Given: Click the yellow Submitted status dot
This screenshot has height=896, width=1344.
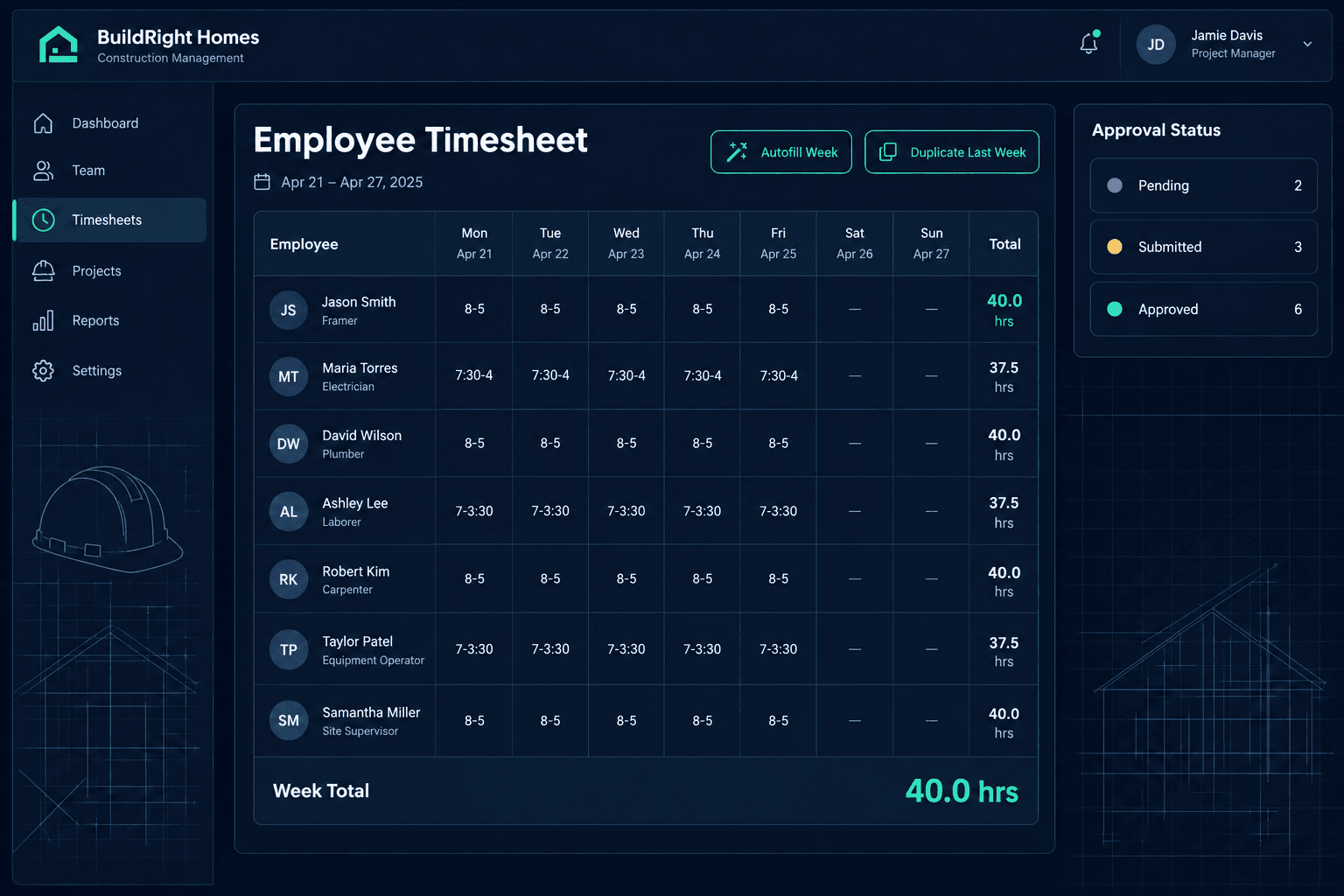Looking at the screenshot, I should point(1115,247).
